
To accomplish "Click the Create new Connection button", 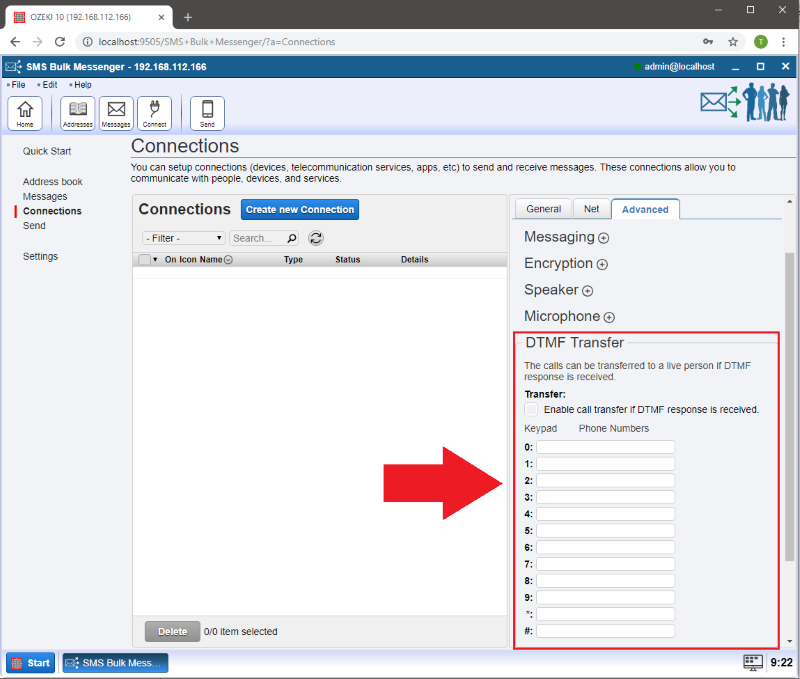I will point(299,210).
